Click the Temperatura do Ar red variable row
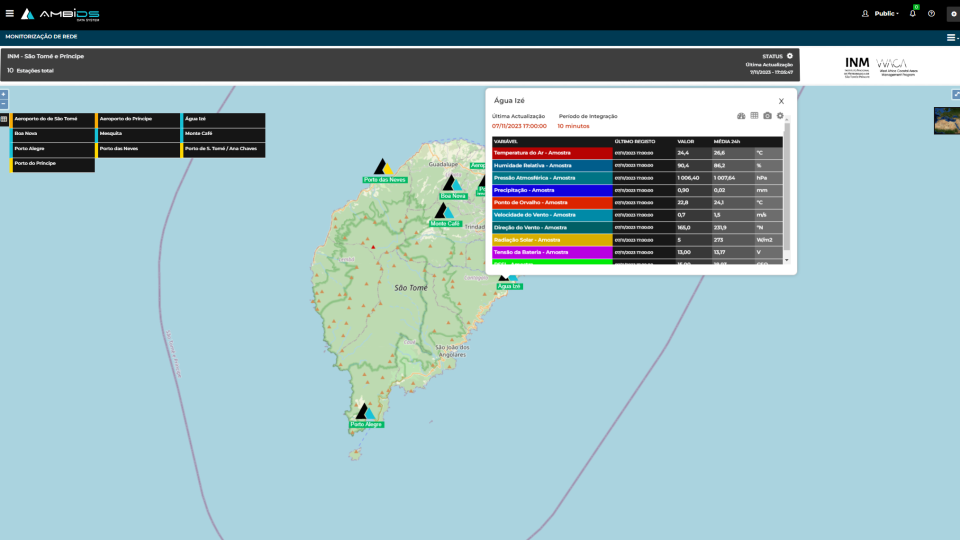The image size is (960, 540). (552, 153)
